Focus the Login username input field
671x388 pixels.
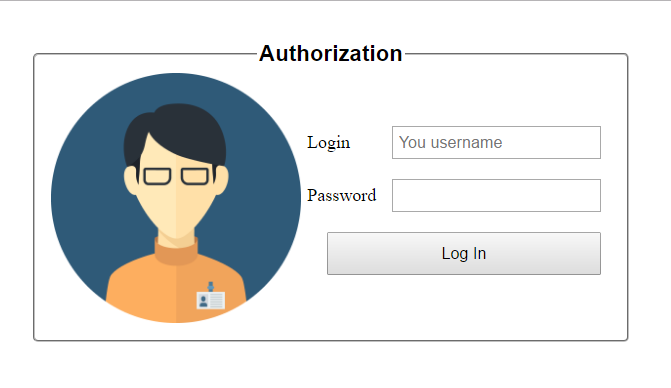[496, 142]
